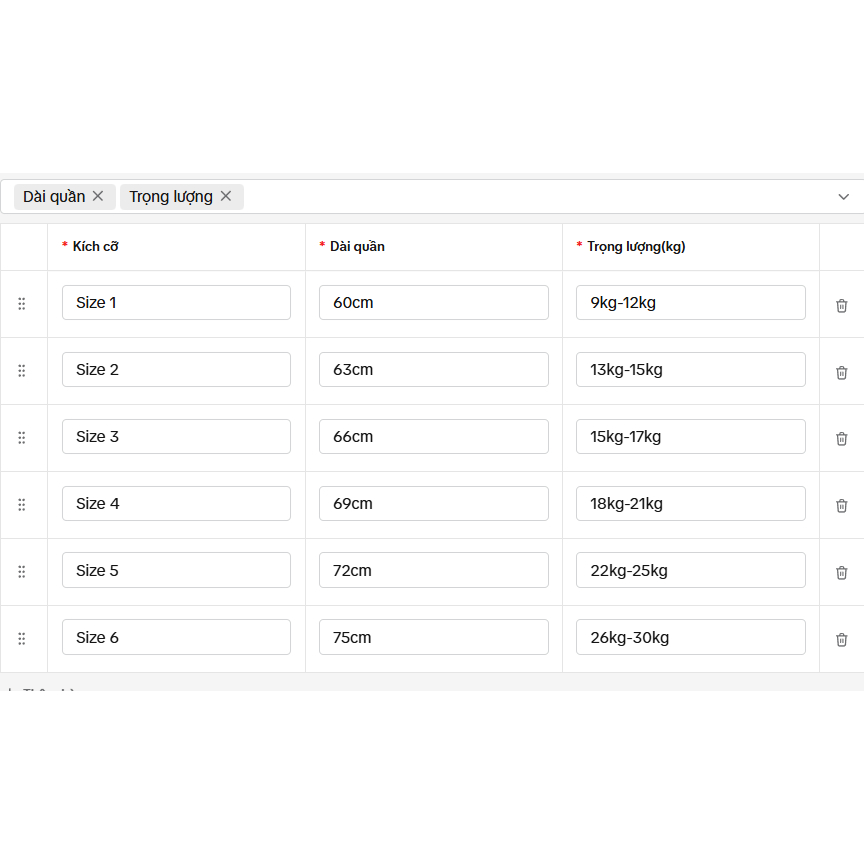This screenshot has height=864, width=864.
Task: Delete the Size 1 row with trash icon
Action: (x=841, y=306)
